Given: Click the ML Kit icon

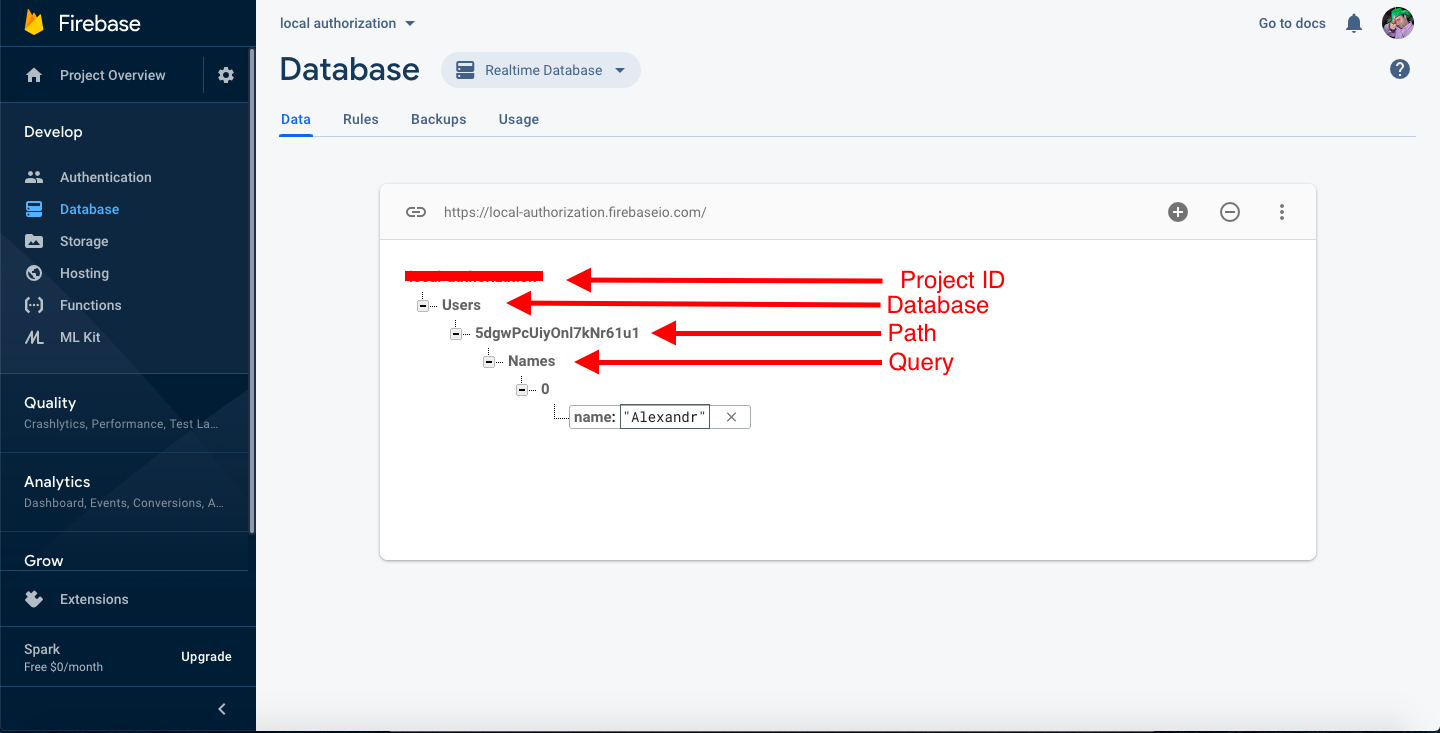Looking at the screenshot, I should tap(34, 337).
